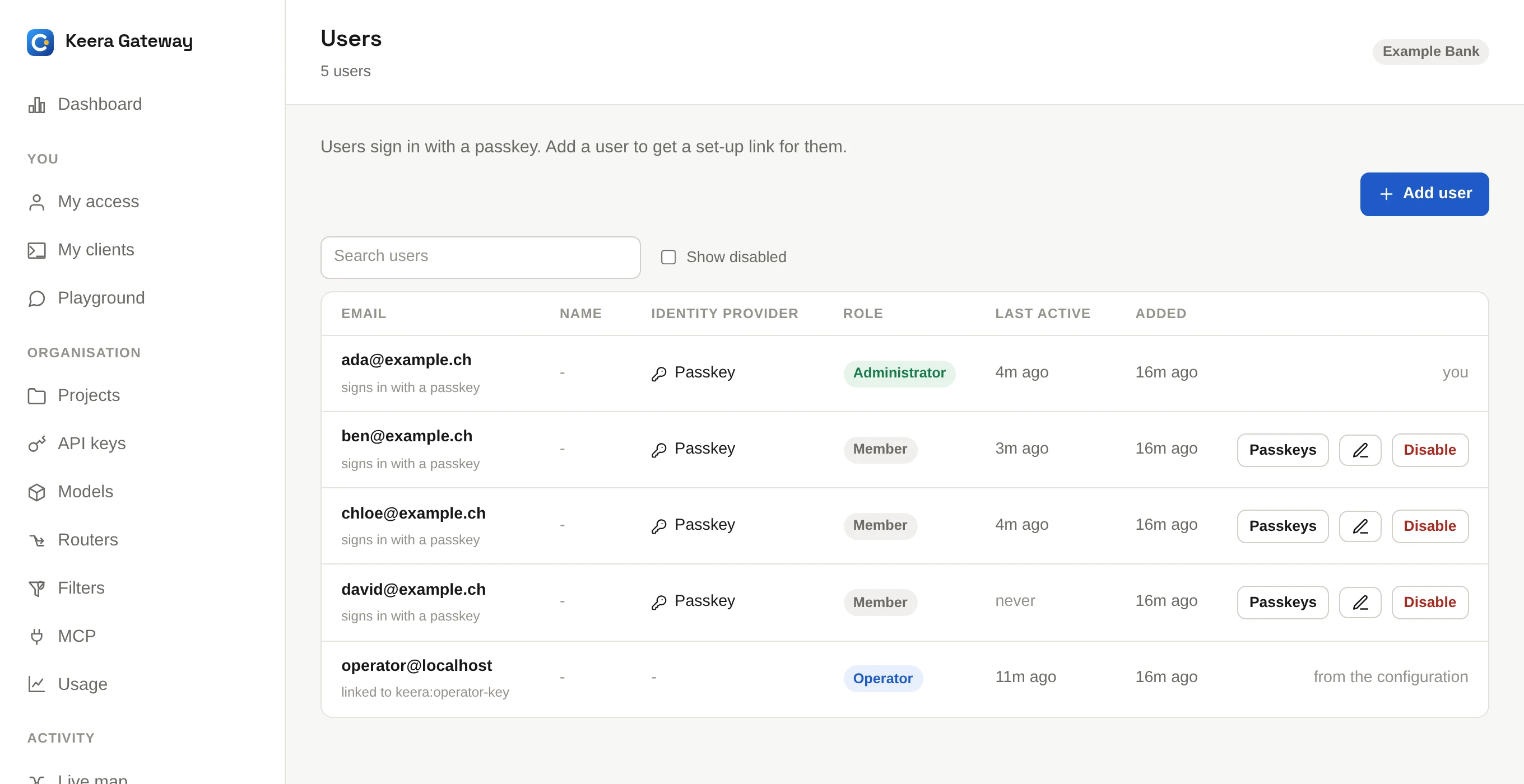Viewport: 1524px width, 784px height.
Task: Open Passkeys for ben@example.ch
Action: pyautogui.click(x=1283, y=450)
